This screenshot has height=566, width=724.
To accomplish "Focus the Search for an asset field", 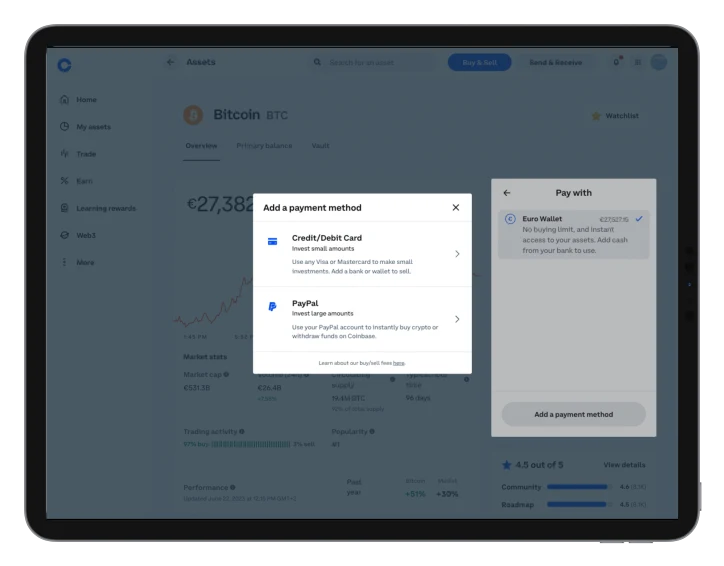I will click(x=372, y=62).
